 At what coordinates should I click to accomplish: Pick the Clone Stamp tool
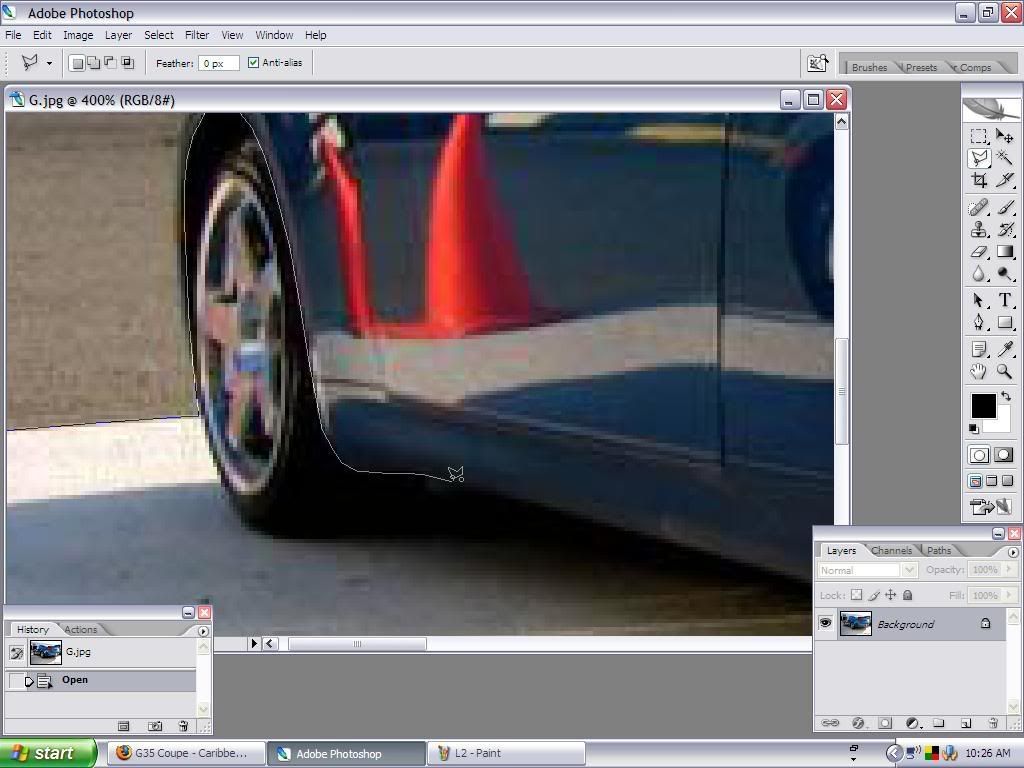tap(979, 229)
